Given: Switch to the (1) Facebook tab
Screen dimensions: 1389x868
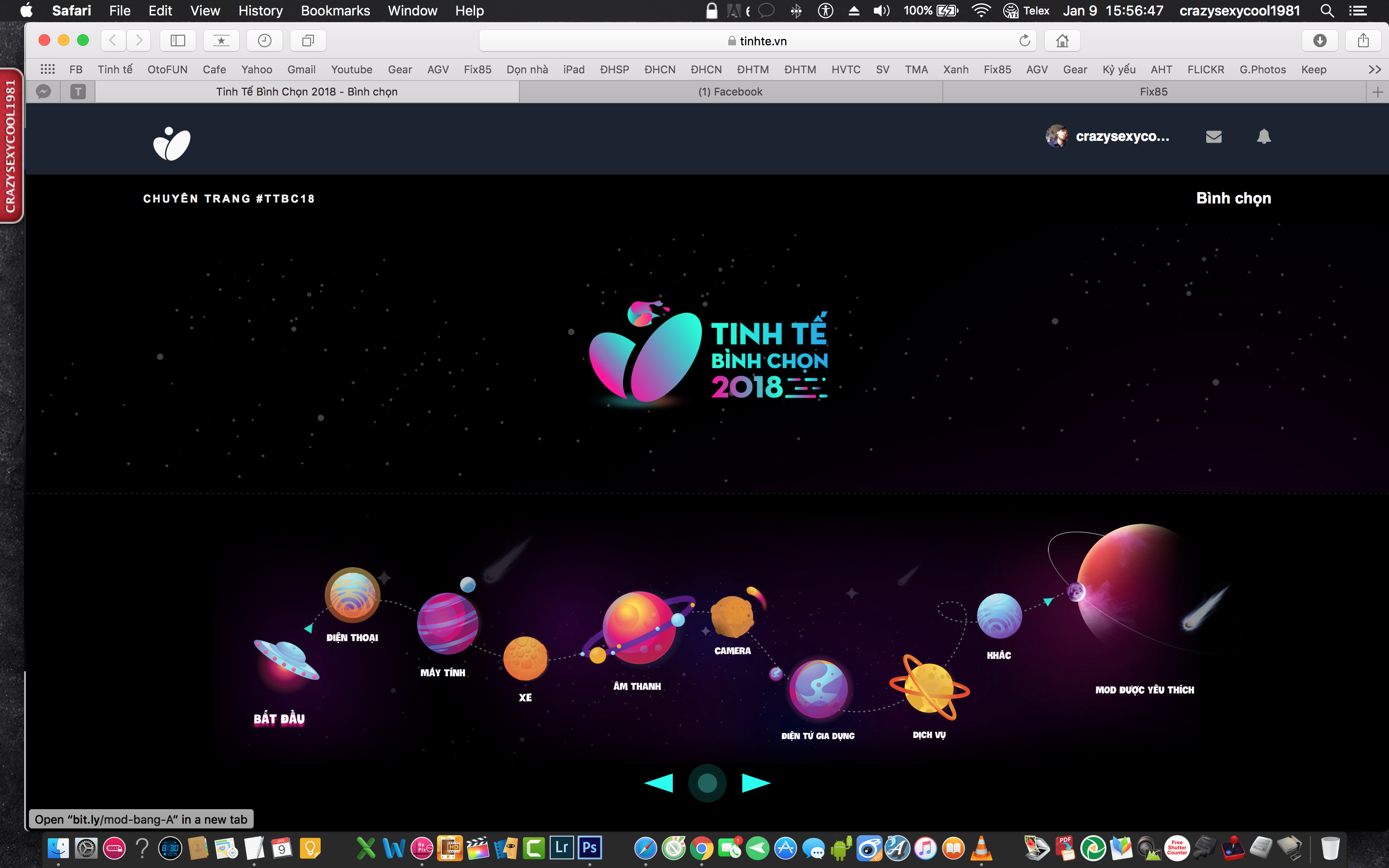Looking at the screenshot, I should click(730, 92).
